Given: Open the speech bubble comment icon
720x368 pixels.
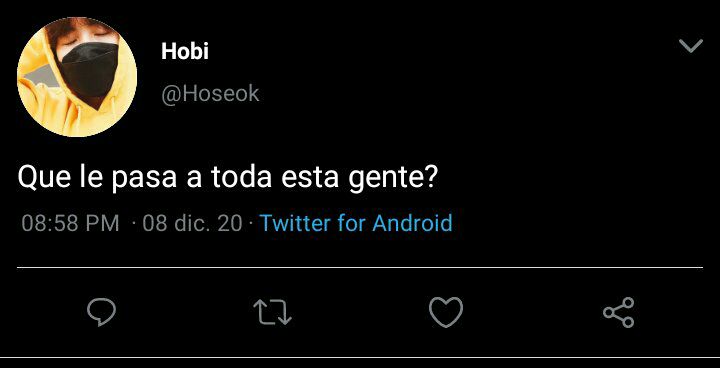Looking at the screenshot, I should point(101,312).
